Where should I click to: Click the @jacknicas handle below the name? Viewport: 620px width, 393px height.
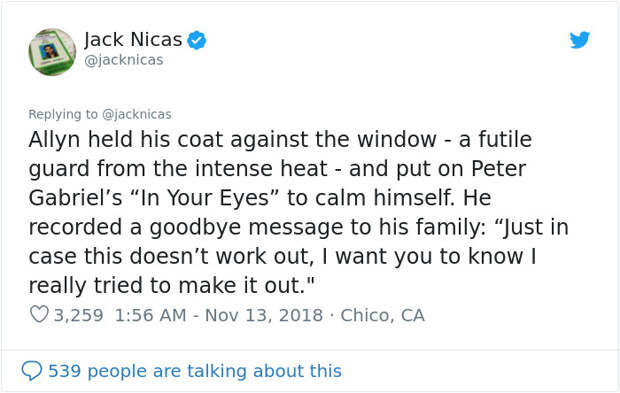[x=124, y=60]
